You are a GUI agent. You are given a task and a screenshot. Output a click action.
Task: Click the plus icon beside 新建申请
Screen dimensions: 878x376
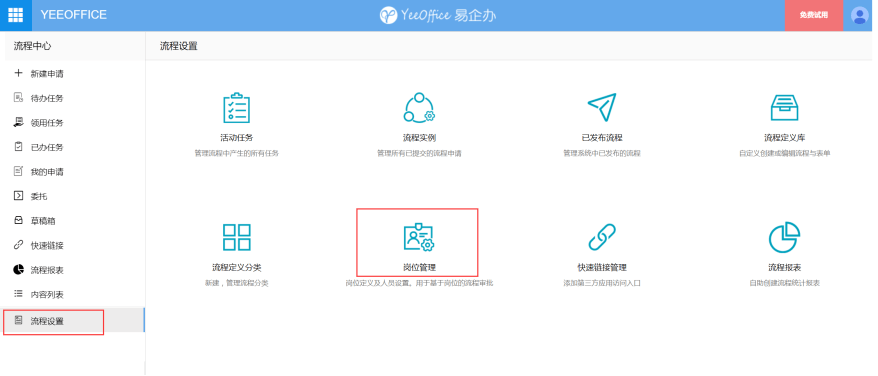tap(18, 73)
